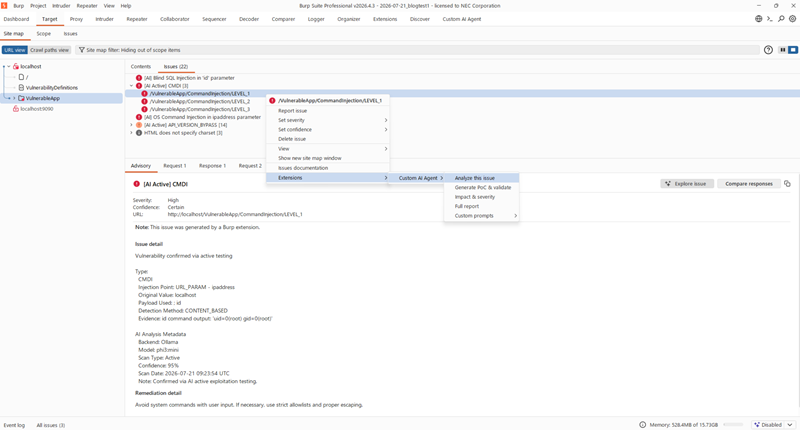Screen dimensions: 800x430
Task: Click the Compare responses button
Action: click(x=748, y=184)
